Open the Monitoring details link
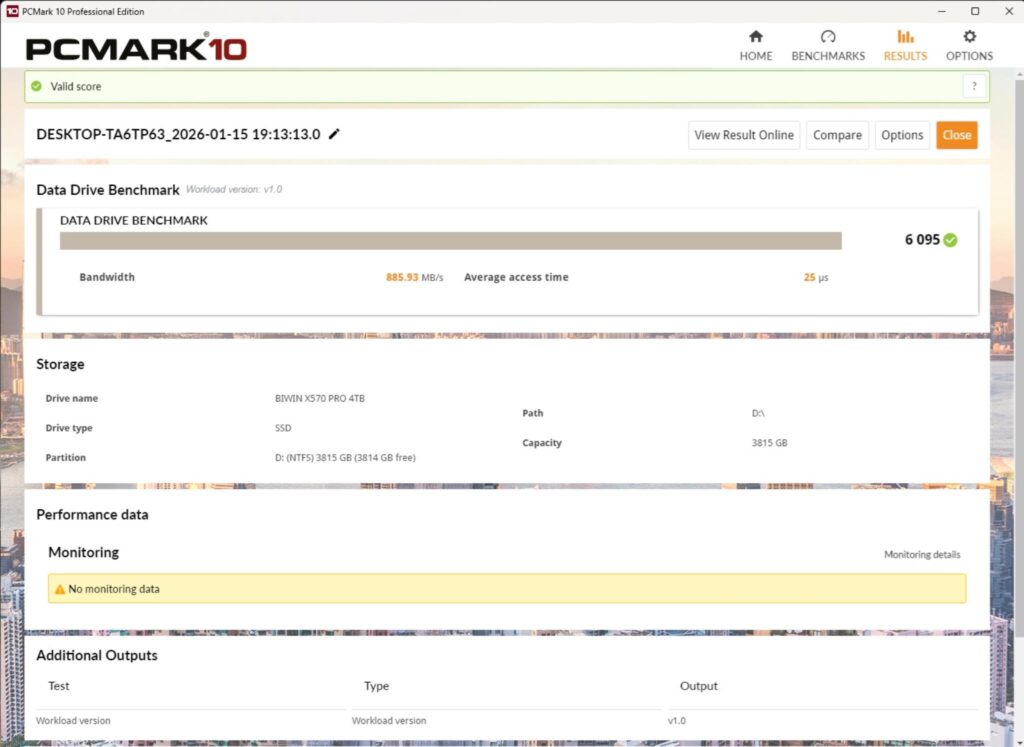The width and height of the screenshot is (1024, 747). tap(922, 554)
